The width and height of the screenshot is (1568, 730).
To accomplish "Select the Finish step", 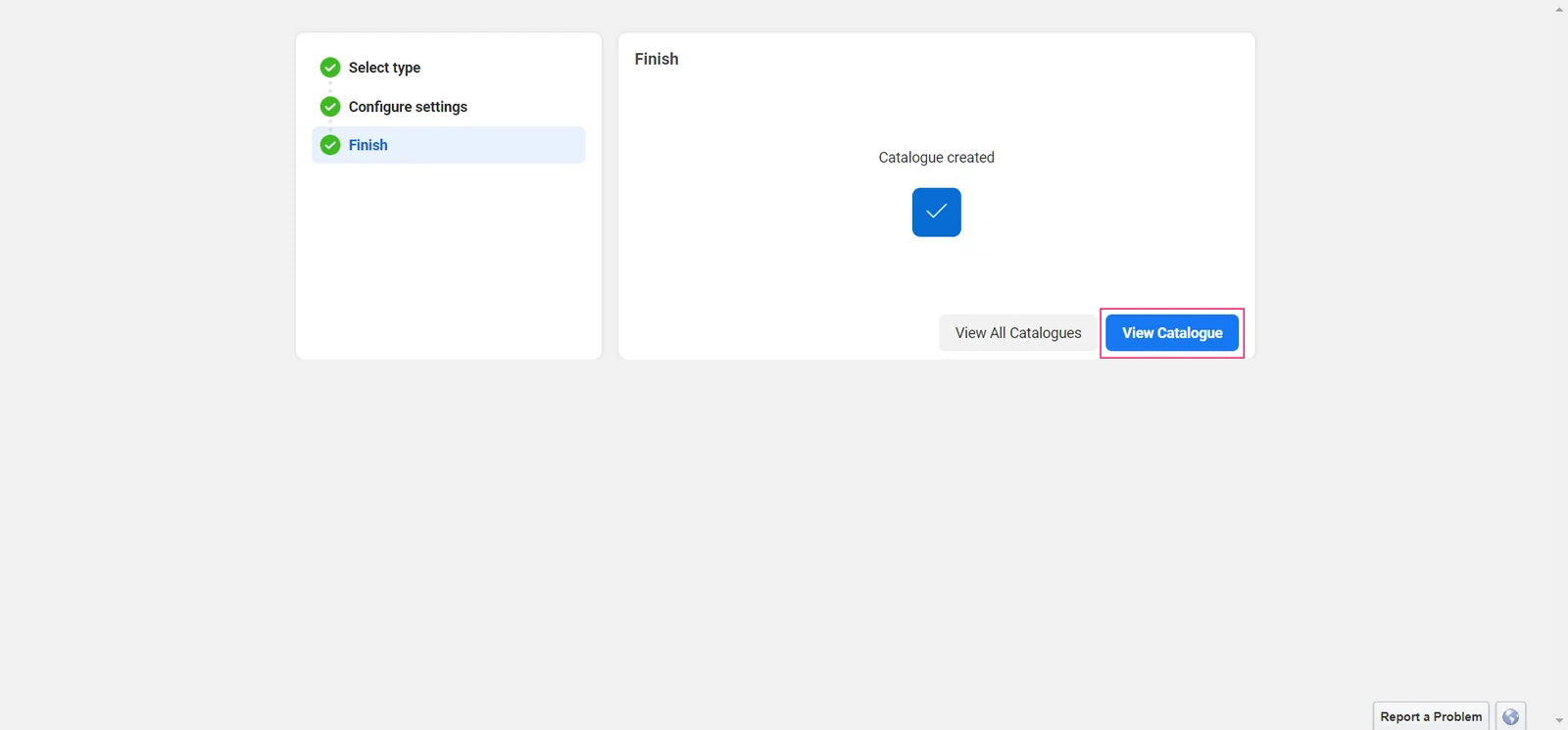I will point(449,145).
